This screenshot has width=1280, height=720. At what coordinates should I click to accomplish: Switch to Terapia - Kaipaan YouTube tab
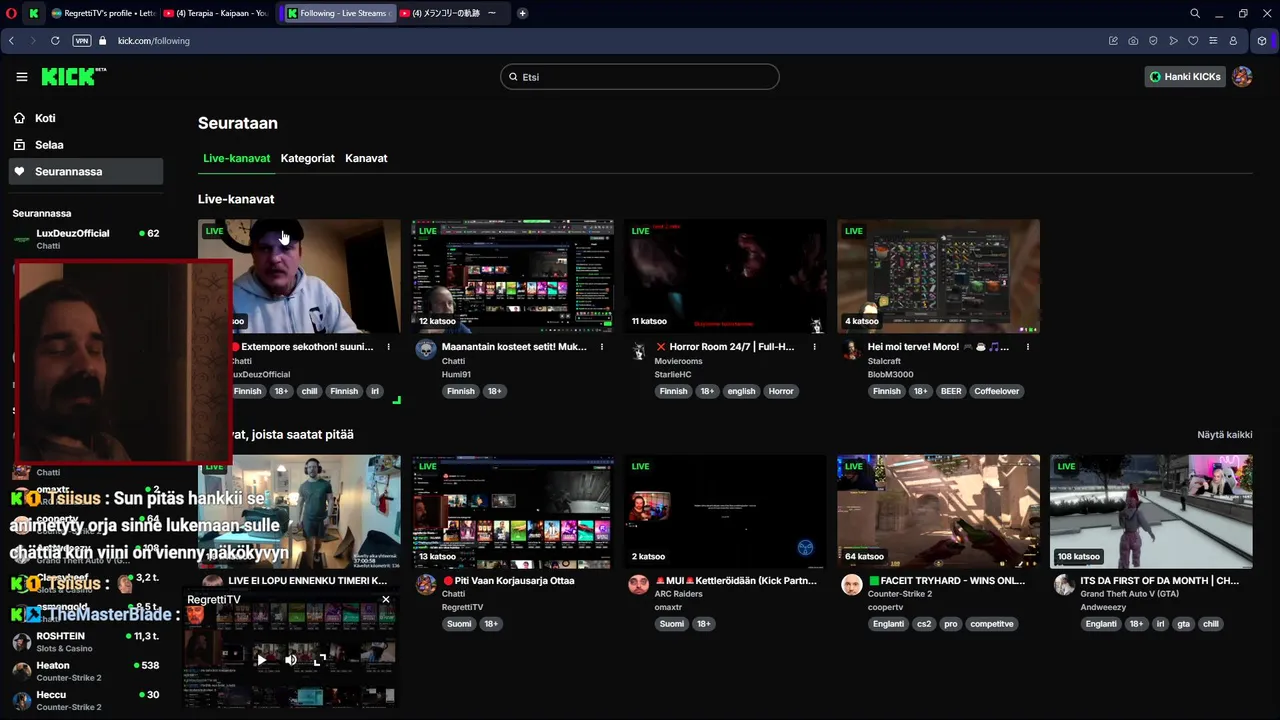(x=214, y=13)
